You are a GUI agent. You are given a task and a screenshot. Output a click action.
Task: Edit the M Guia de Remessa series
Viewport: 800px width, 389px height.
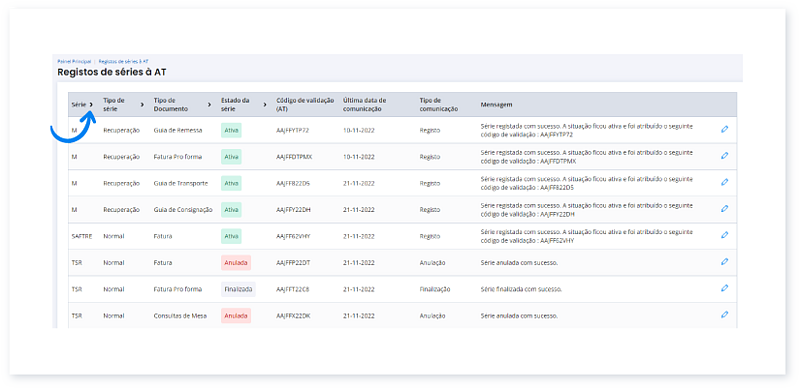(724, 130)
